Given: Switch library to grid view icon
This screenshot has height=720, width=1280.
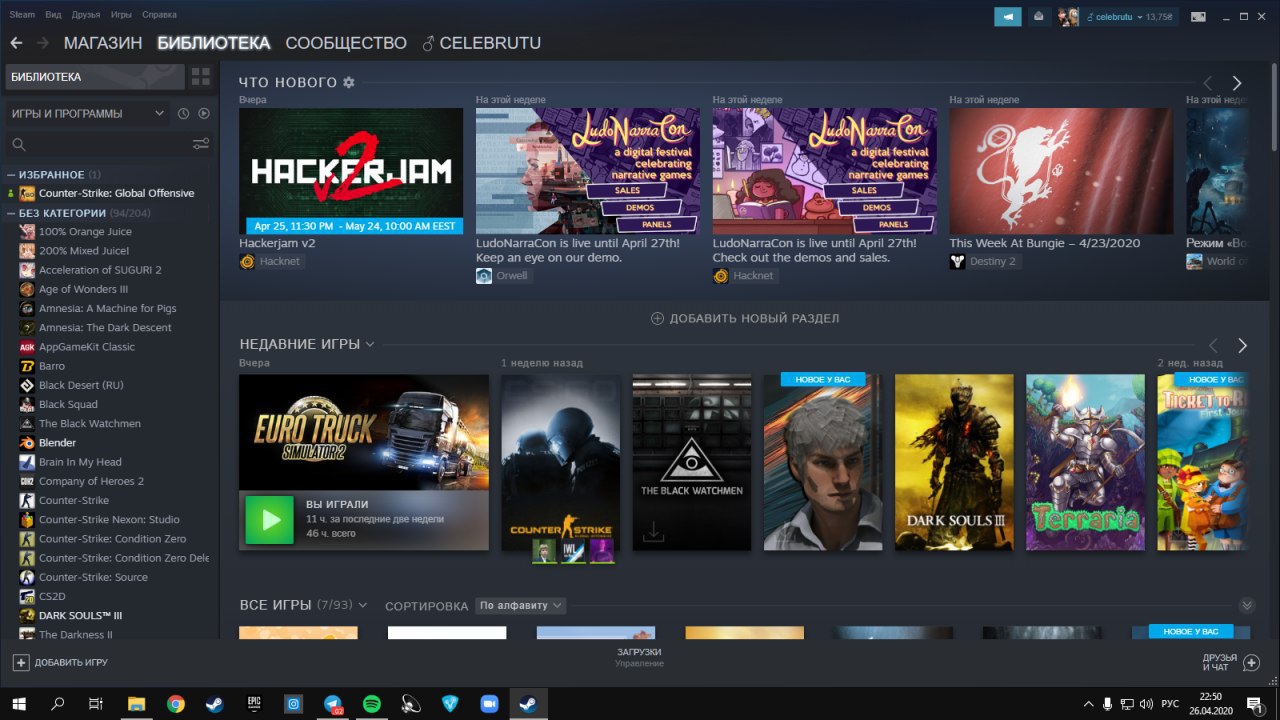Looking at the screenshot, I should (x=201, y=77).
